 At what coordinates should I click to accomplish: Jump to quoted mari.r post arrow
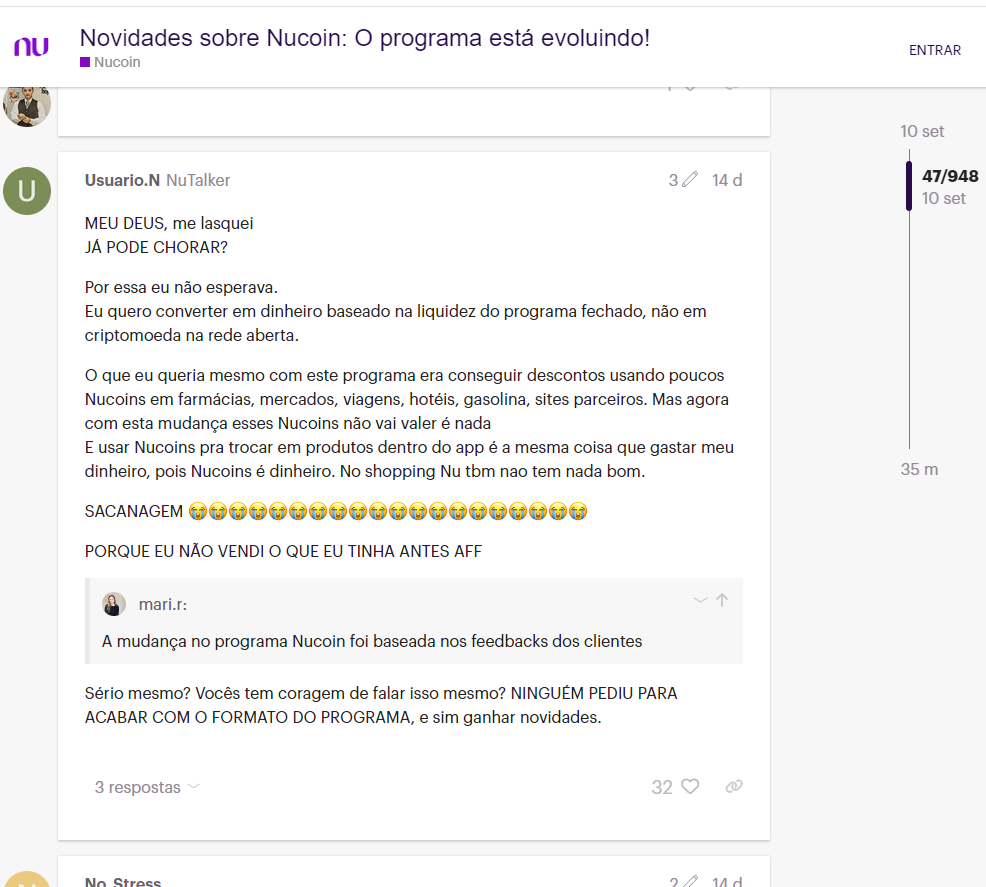[722, 600]
